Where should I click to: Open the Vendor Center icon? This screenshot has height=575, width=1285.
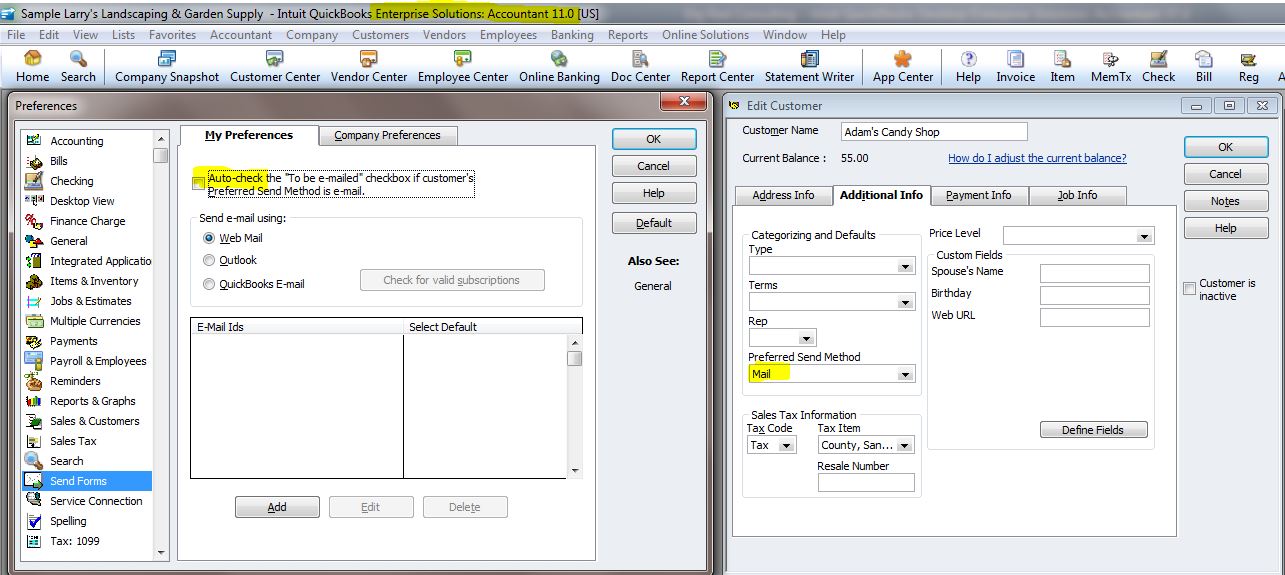pos(369,67)
